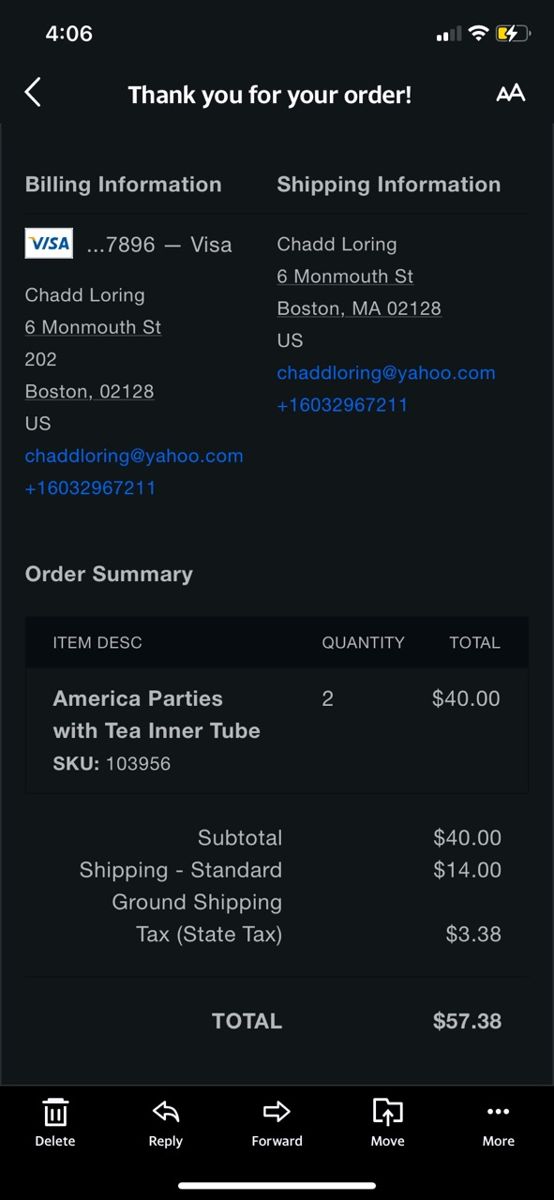Open the billing email chaddloring@yahoo.com
Screen dimensions: 554x1200
click(x=134, y=456)
